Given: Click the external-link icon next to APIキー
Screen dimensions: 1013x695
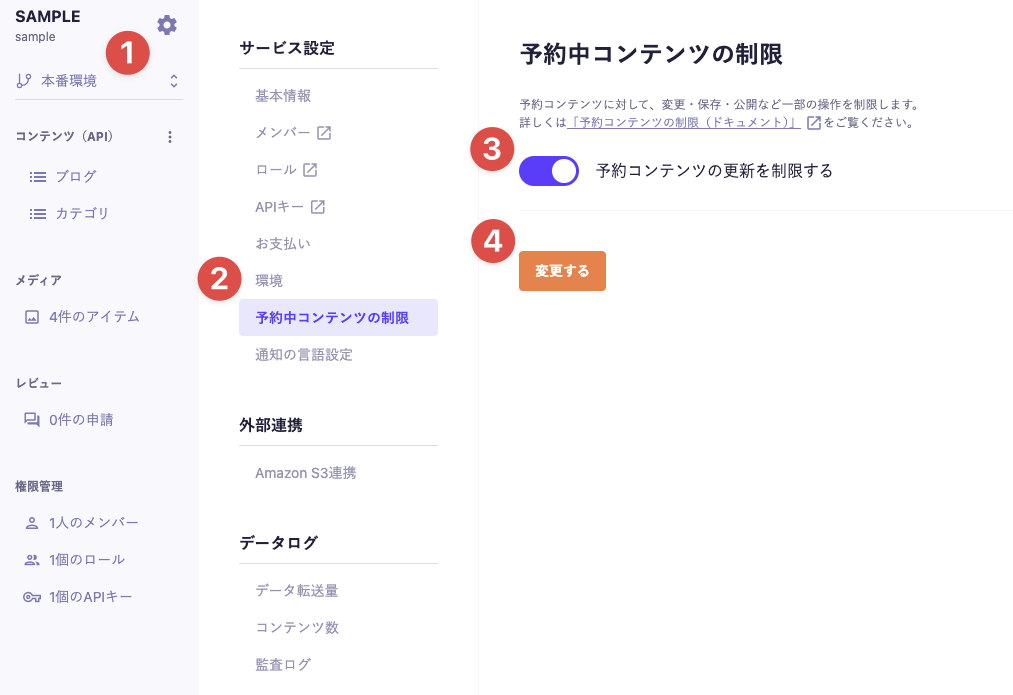Looking at the screenshot, I should point(318,207).
